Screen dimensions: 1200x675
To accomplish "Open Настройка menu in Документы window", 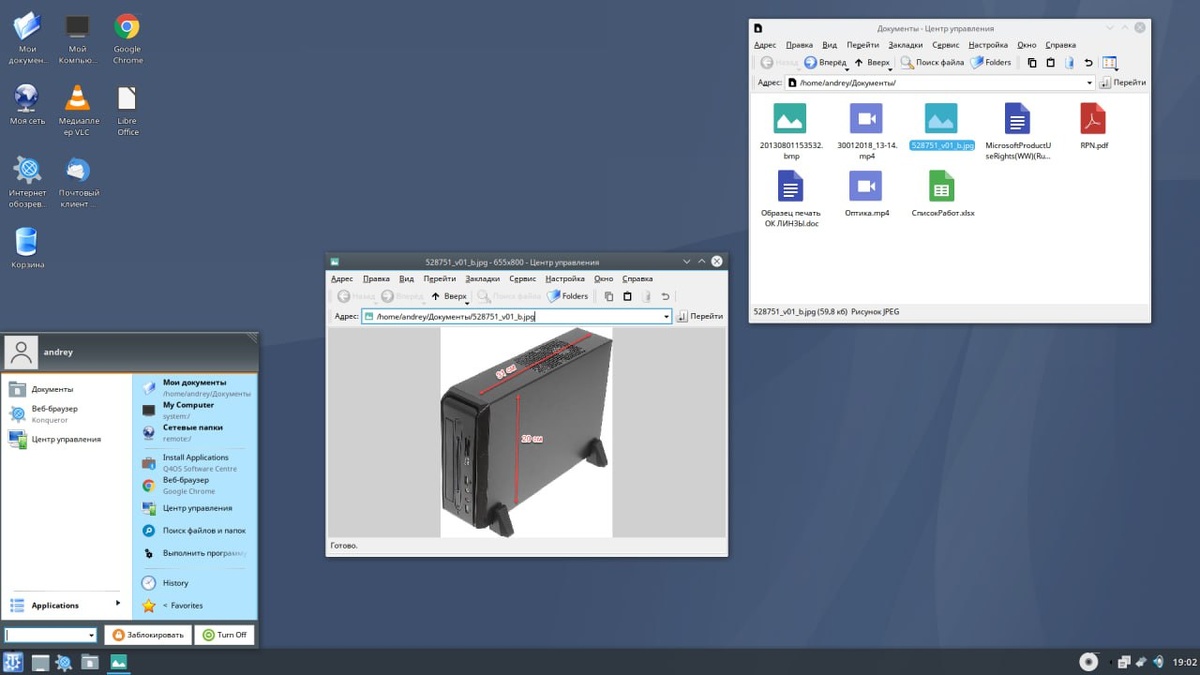I will point(988,45).
